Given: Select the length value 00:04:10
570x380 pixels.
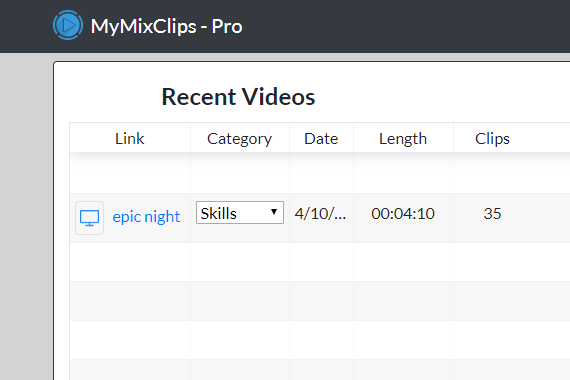Looking at the screenshot, I should pyautogui.click(x=403, y=213).
